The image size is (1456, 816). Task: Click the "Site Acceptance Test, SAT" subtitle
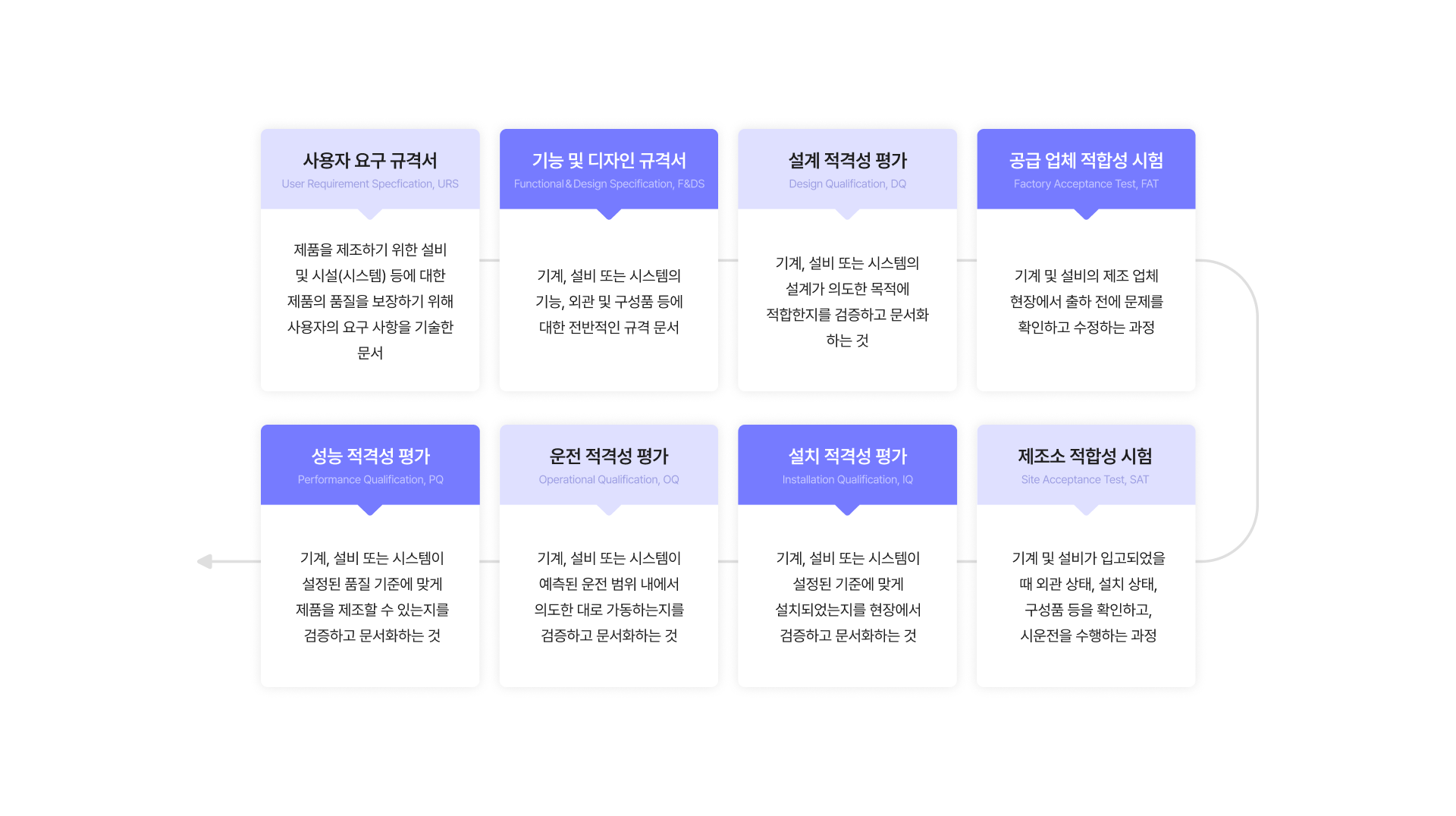point(1084,480)
